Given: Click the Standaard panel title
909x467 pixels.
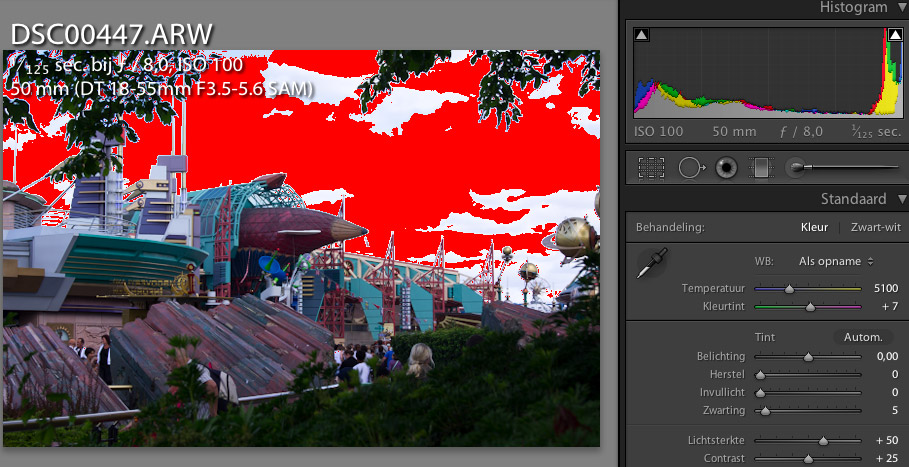Looking at the screenshot, I should [x=853, y=199].
